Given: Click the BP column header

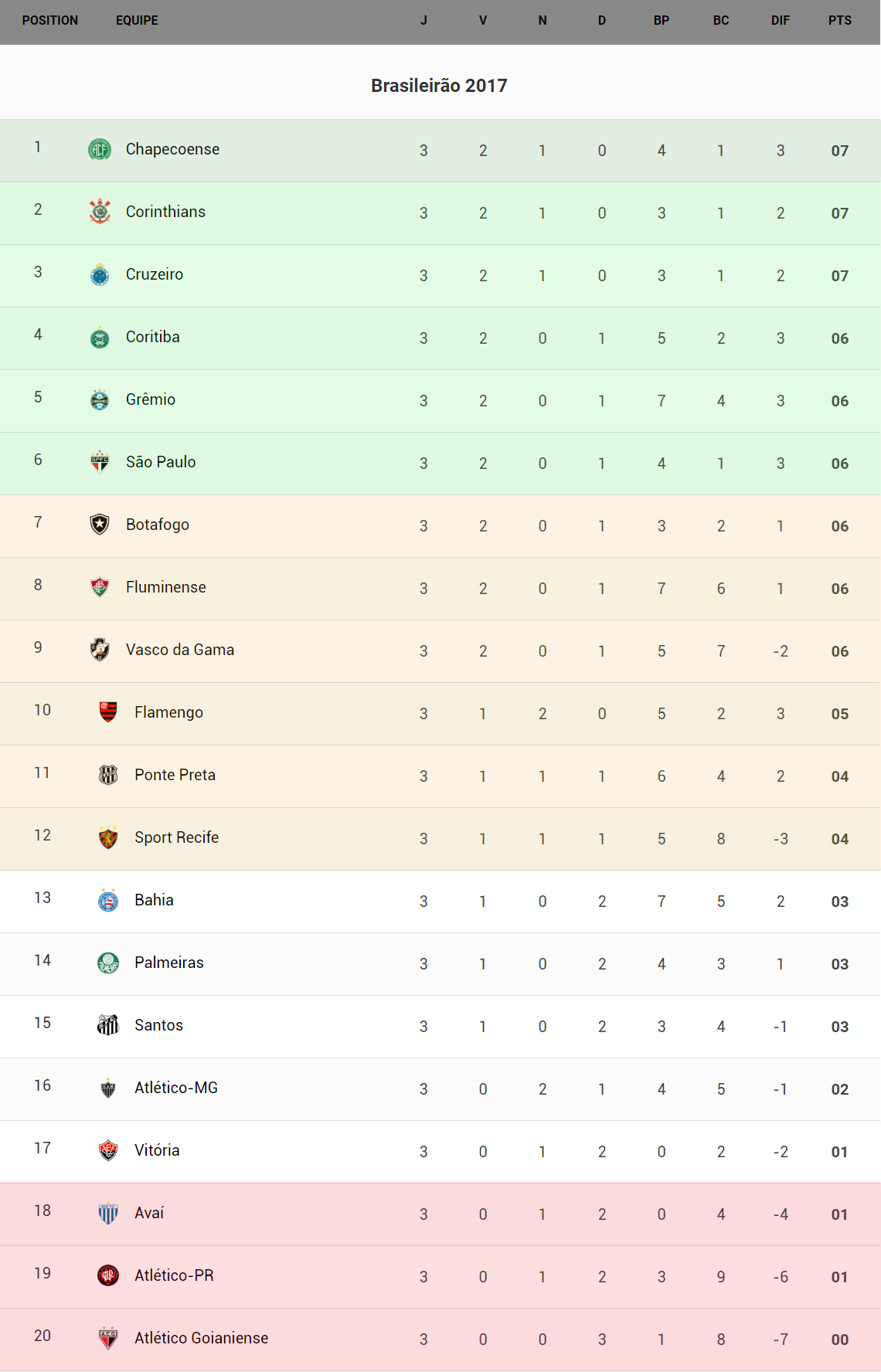Looking at the screenshot, I should click(x=662, y=21).
